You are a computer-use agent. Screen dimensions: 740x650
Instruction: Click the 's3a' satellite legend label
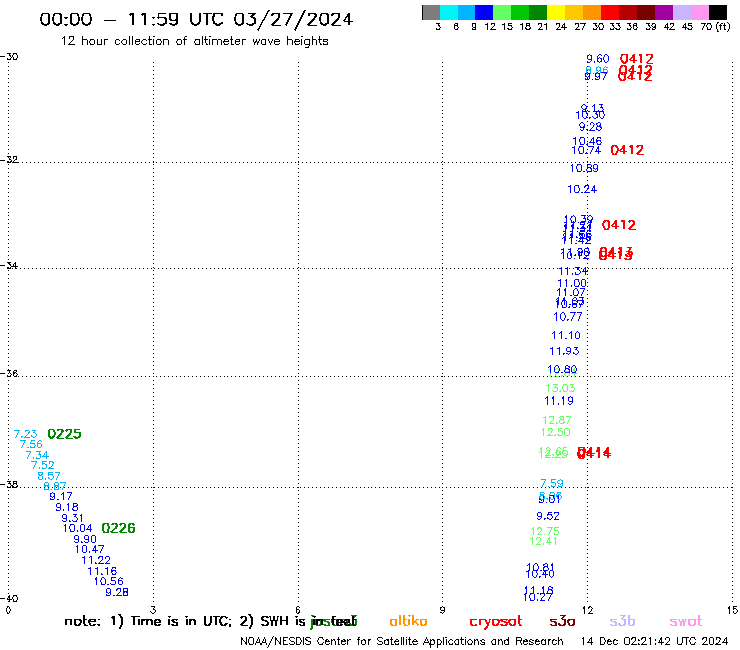[x=562, y=622]
